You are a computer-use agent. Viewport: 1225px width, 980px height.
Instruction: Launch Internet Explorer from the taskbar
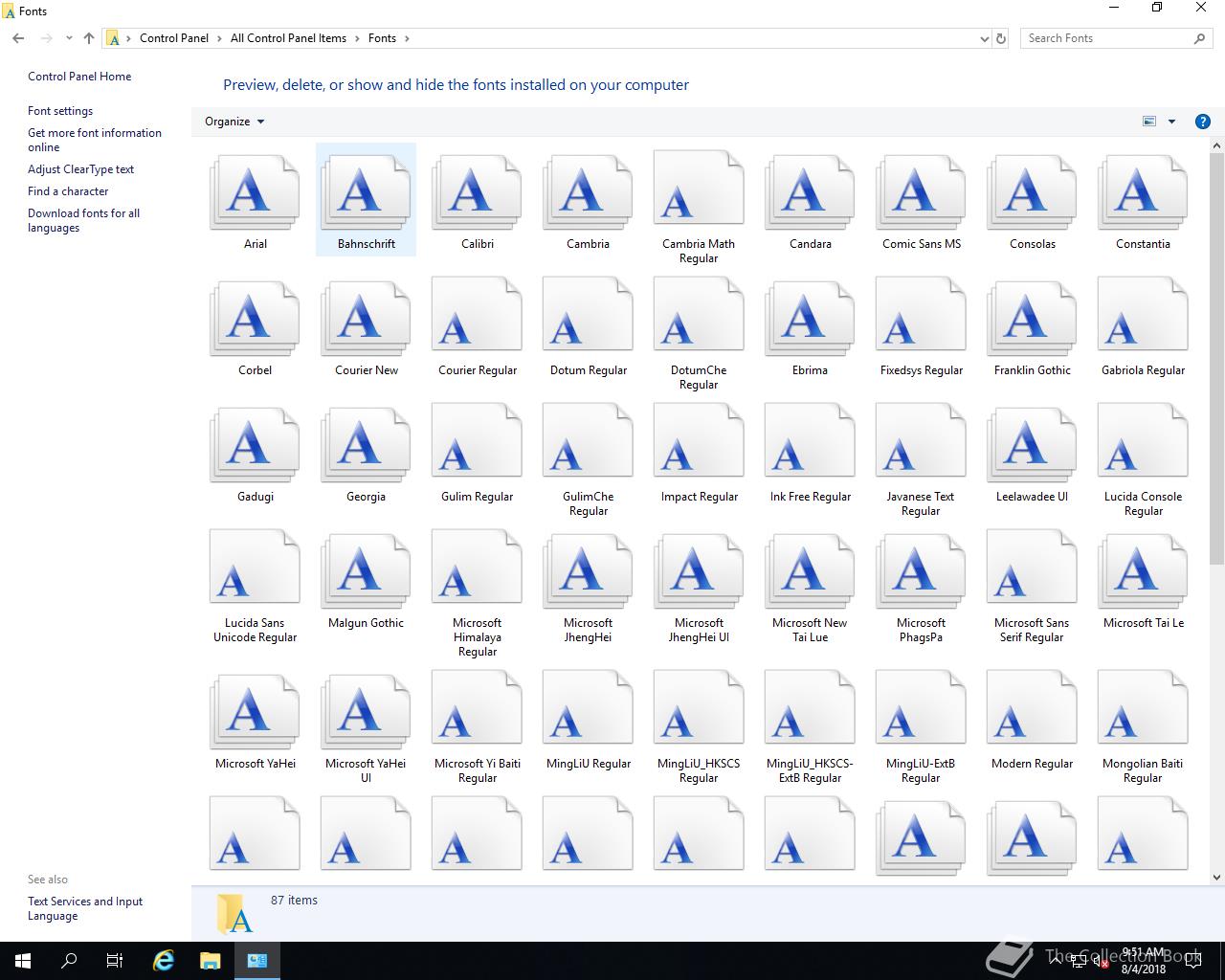tap(164, 961)
